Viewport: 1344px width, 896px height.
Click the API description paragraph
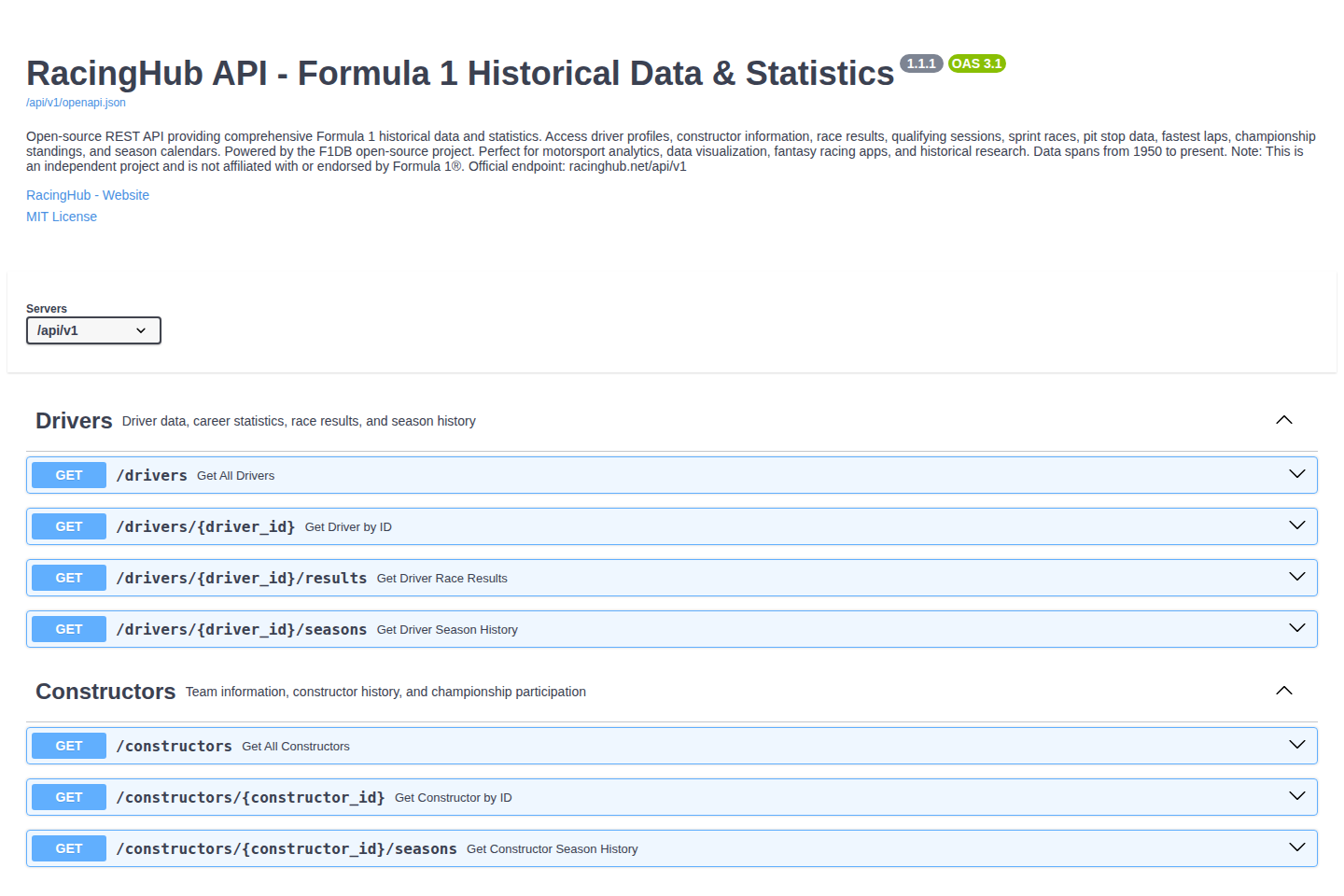(671, 151)
